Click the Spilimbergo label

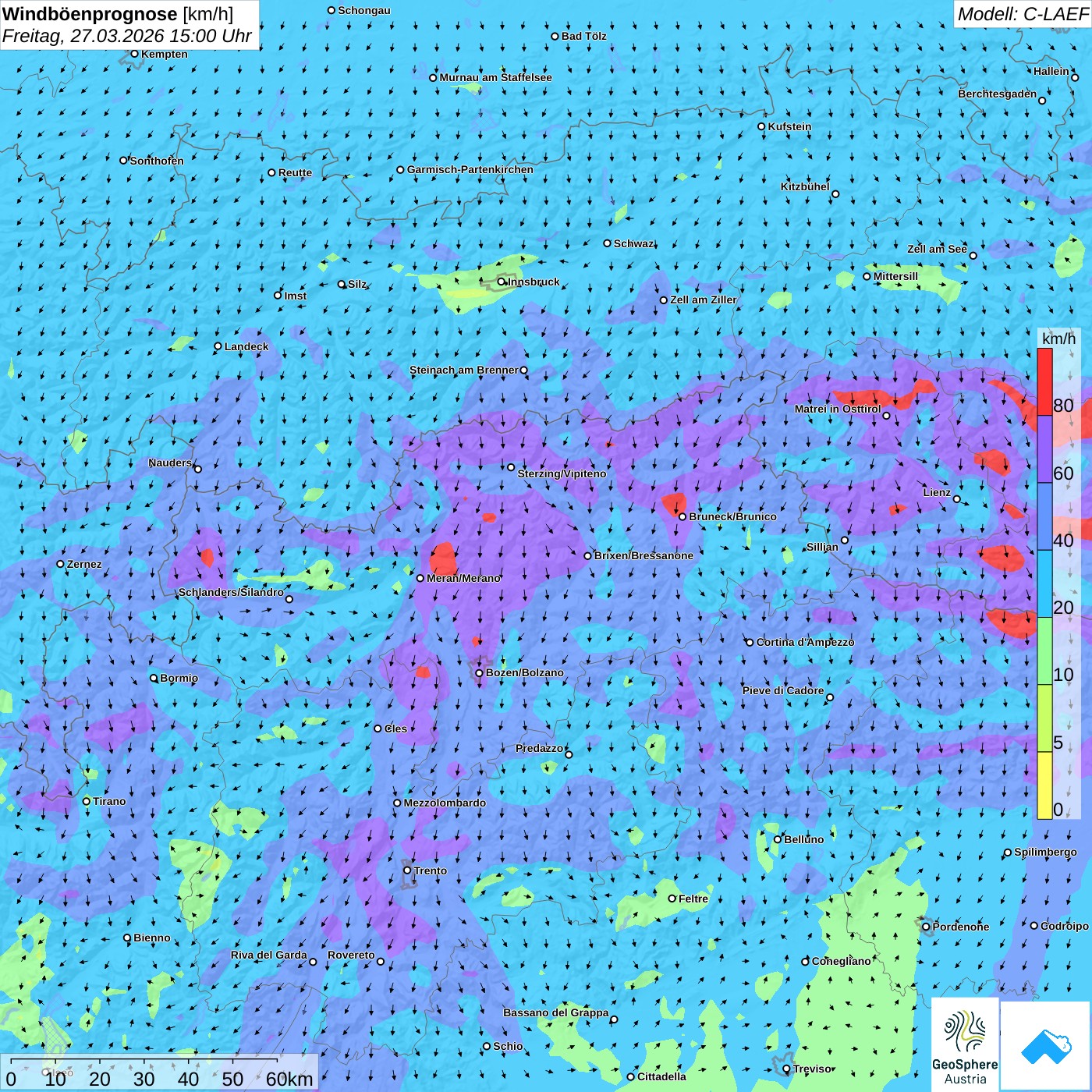(x=1046, y=852)
